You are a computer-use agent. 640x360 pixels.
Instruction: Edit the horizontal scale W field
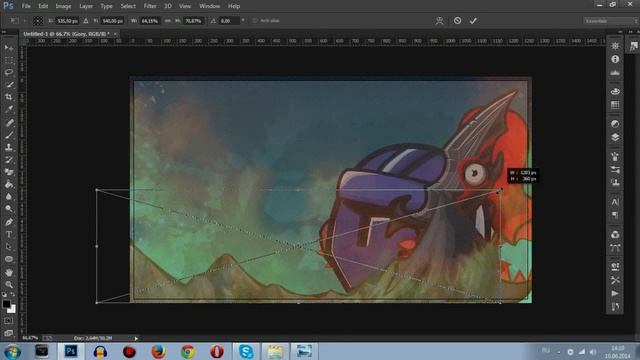pos(150,20)
